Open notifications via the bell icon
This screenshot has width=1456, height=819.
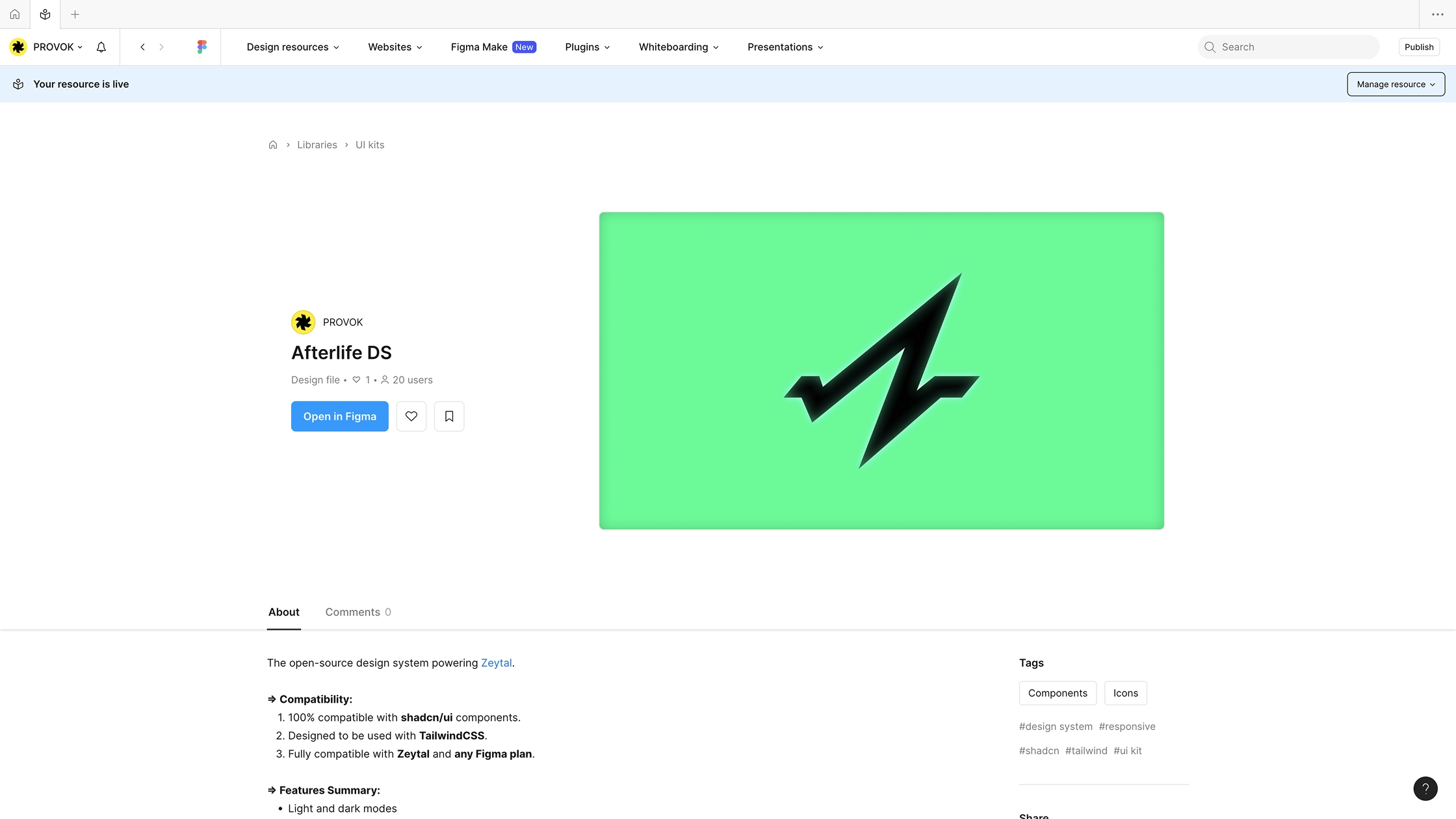[101, 47]
